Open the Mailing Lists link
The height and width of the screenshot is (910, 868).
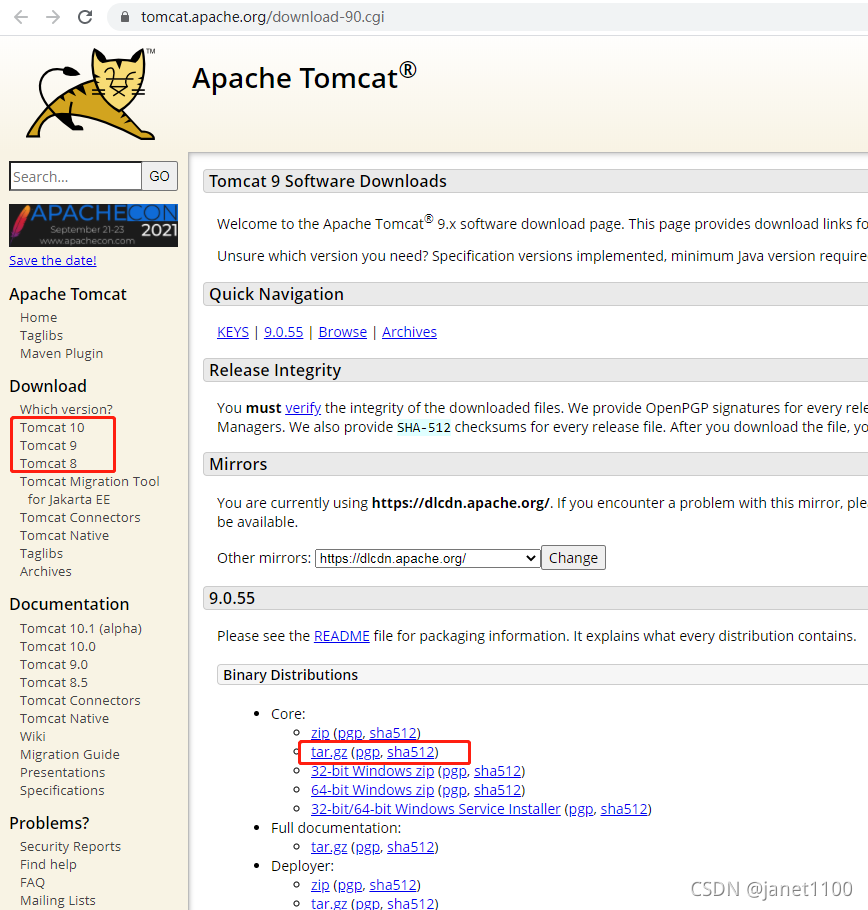click(57, 901)
